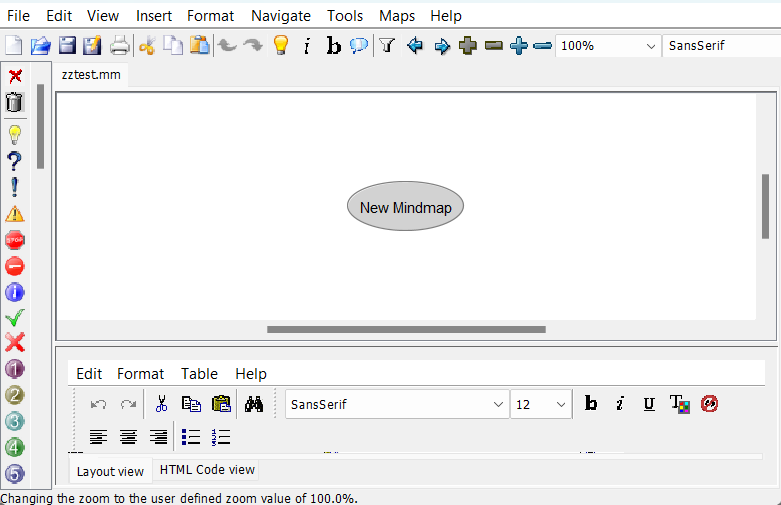Redo with the main toolbar forward arrow
Image resolution: width=781 pixels, height=505 pixels.
click(253, 46)
